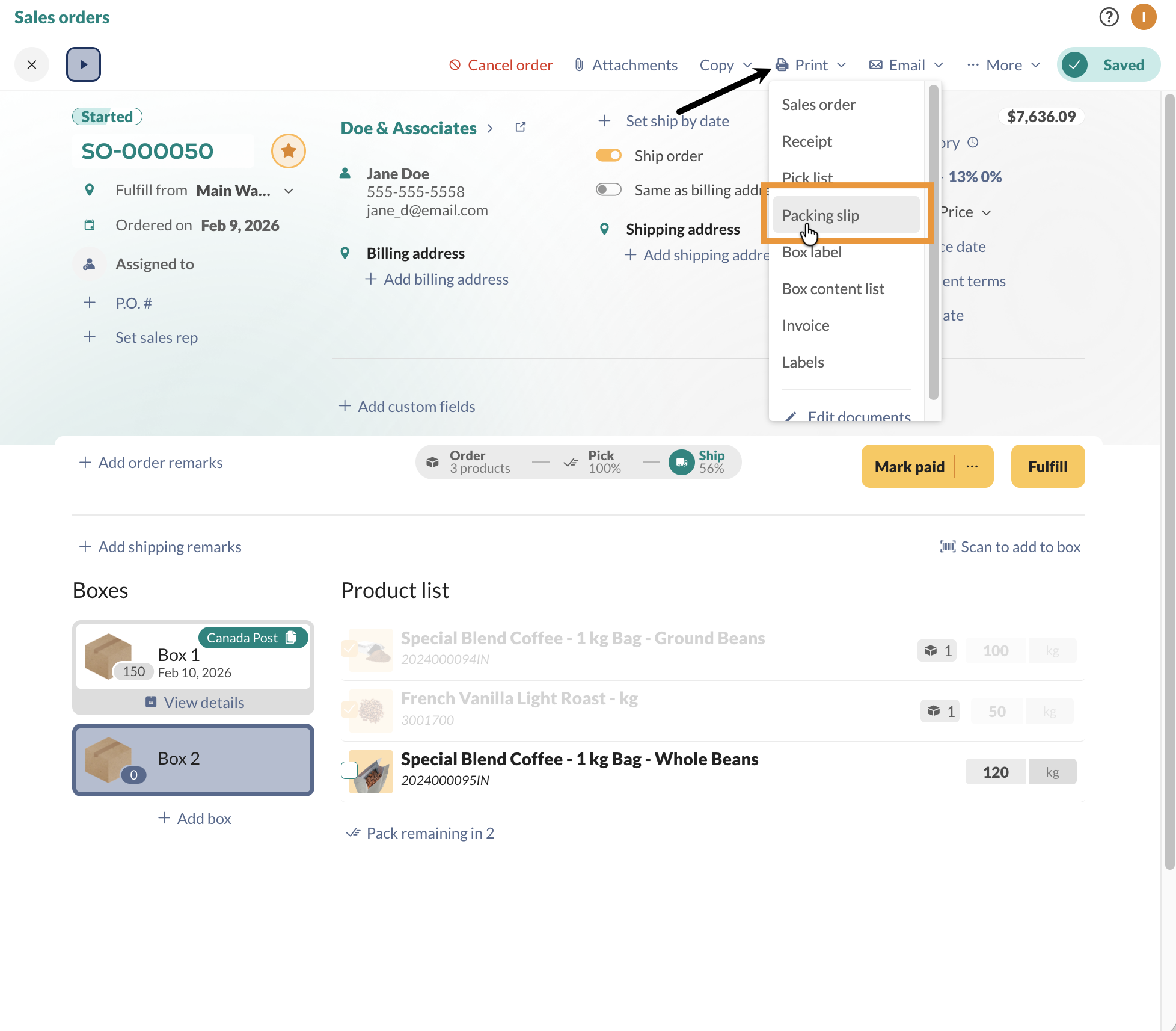The width and height of the screenshot is (1176, 1031).
Task: Click the play button near Sales orders header
Action: [x=83, y=64]
